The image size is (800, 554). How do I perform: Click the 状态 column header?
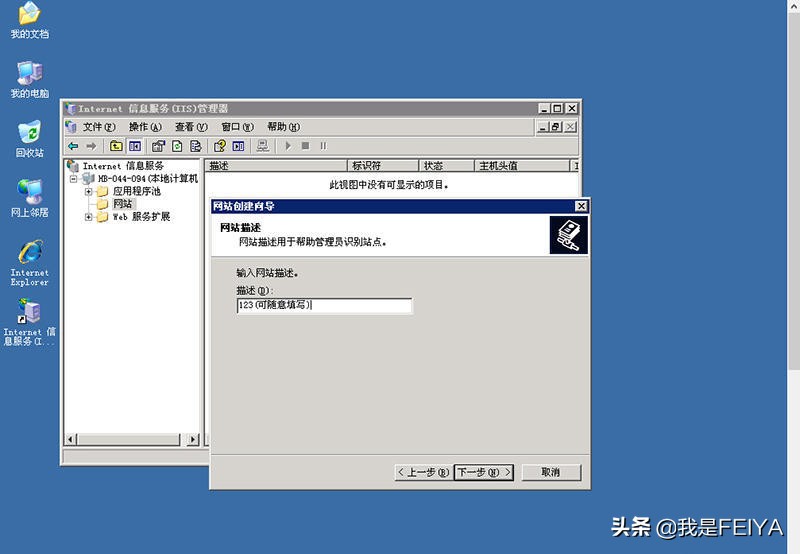[447, 166]
